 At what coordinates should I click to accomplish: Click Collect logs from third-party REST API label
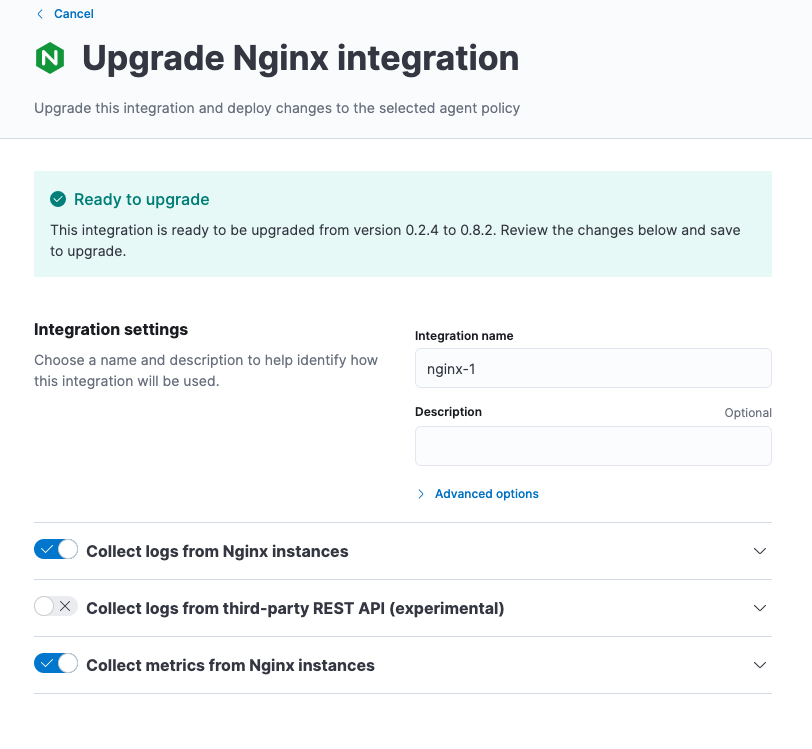(295, 609)
